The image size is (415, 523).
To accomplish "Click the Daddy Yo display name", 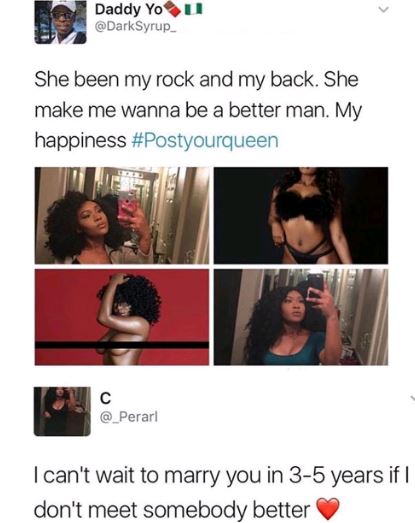I will click(128, 10).
